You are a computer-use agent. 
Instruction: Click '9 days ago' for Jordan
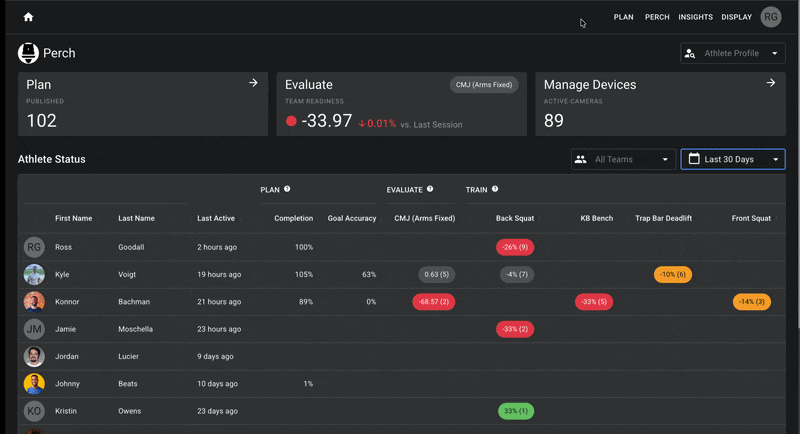pyautogui.click(x=215, y=356)
